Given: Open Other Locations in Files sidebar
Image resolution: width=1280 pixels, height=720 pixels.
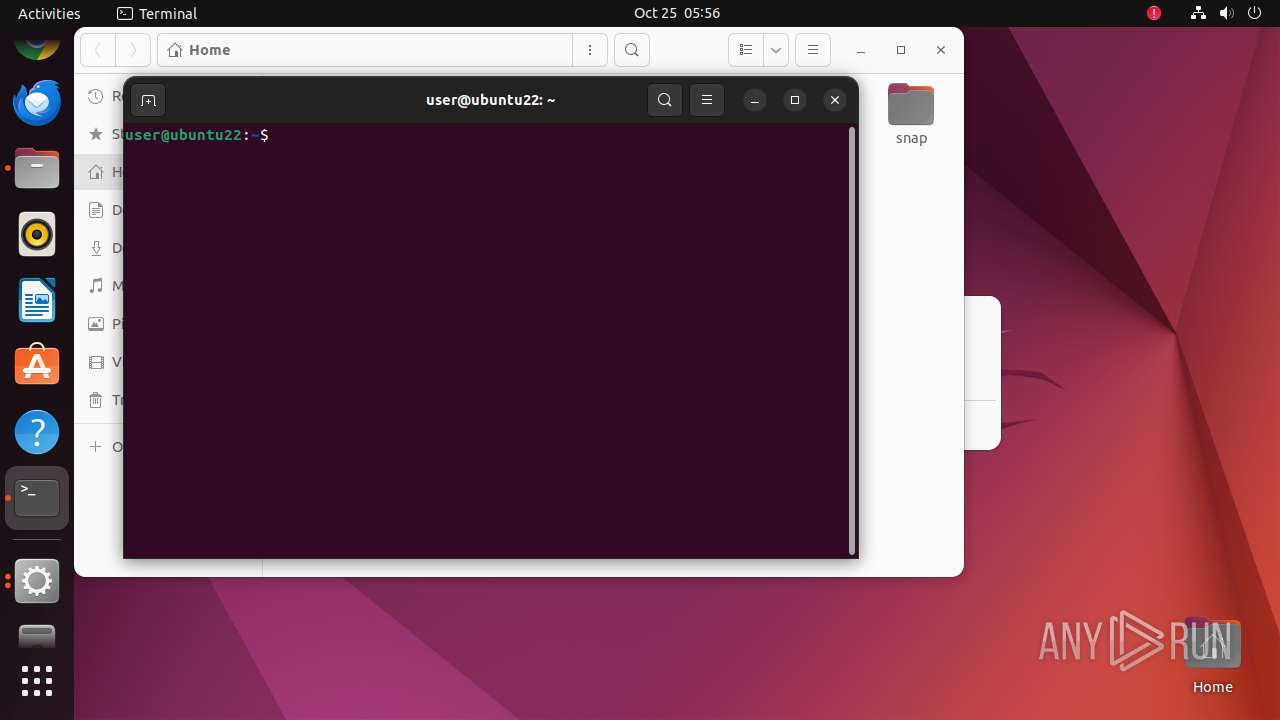Looking at the screenshot, I should (100, 447).
